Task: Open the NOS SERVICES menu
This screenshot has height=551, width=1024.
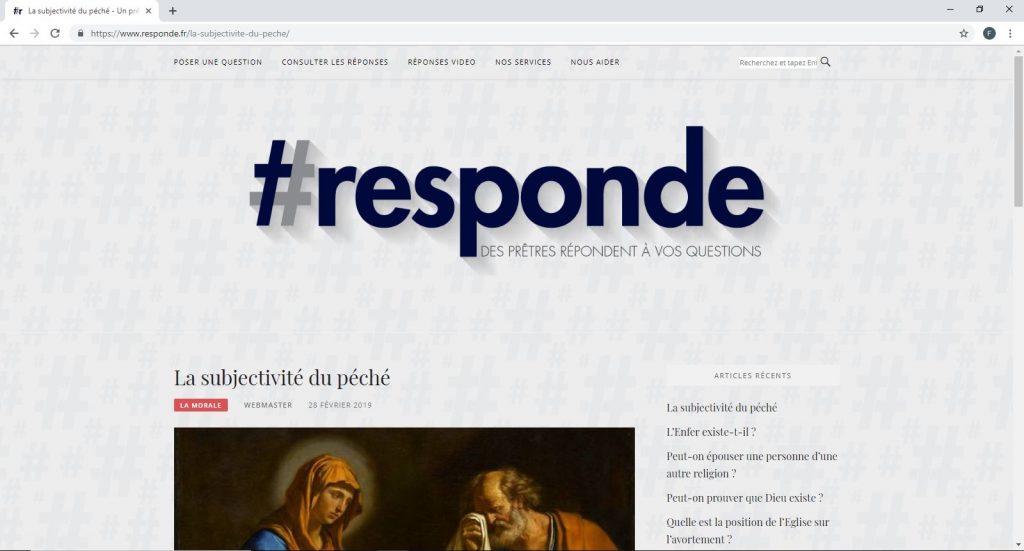Action: point(522,62)
